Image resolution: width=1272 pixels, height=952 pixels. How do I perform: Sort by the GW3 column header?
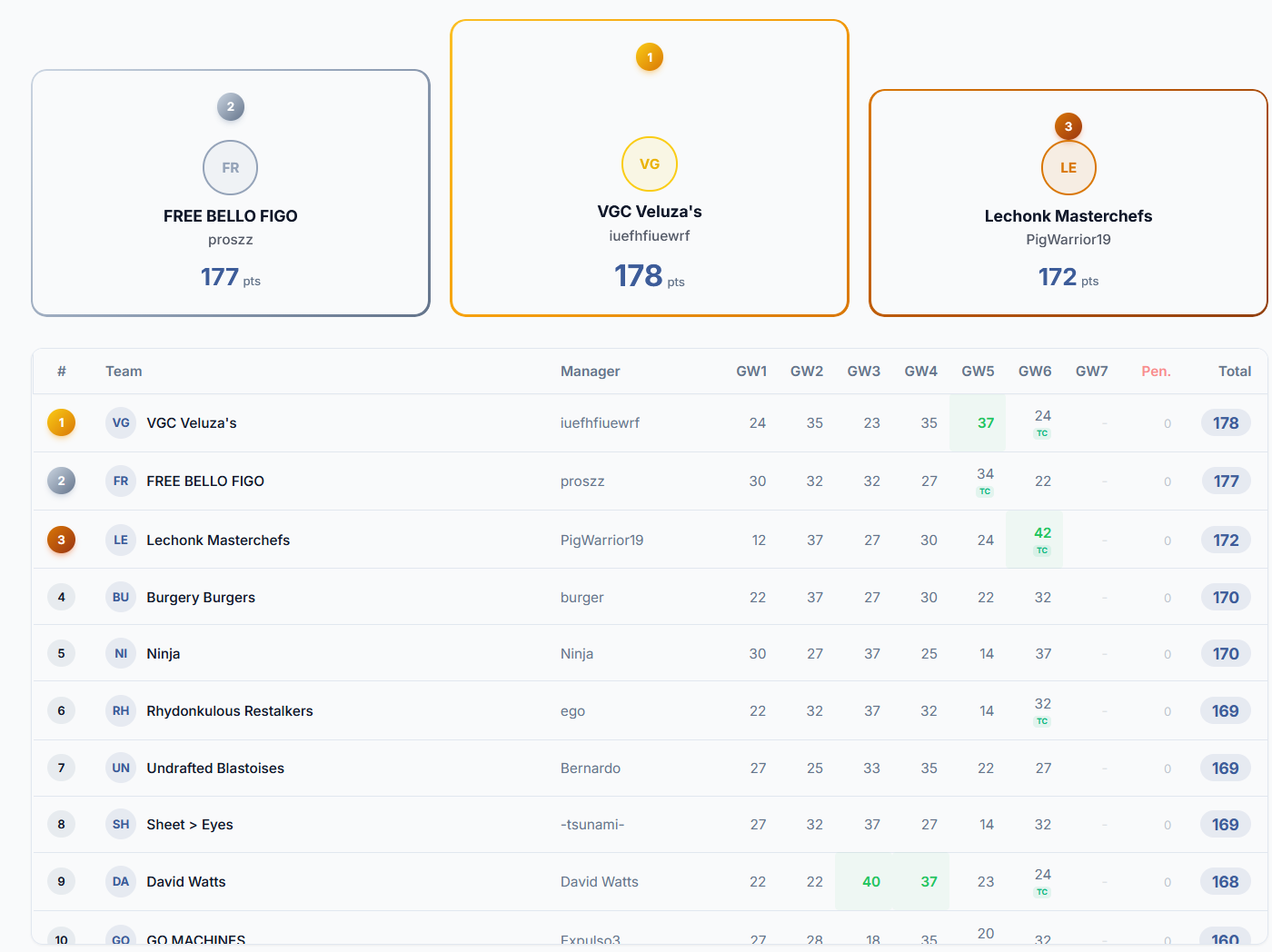pyautogui.click(x=864, y=372)
